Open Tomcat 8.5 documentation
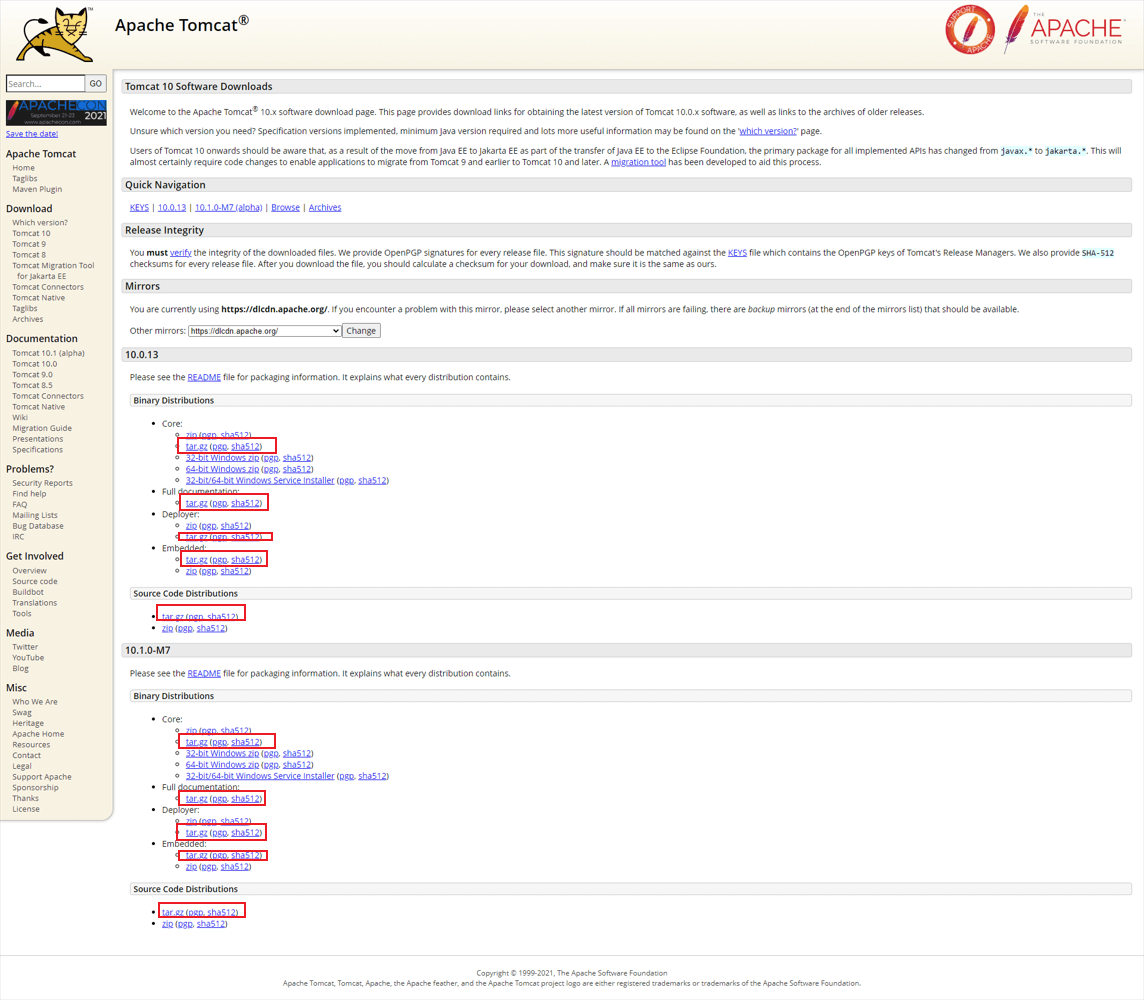 click(32, 385)
